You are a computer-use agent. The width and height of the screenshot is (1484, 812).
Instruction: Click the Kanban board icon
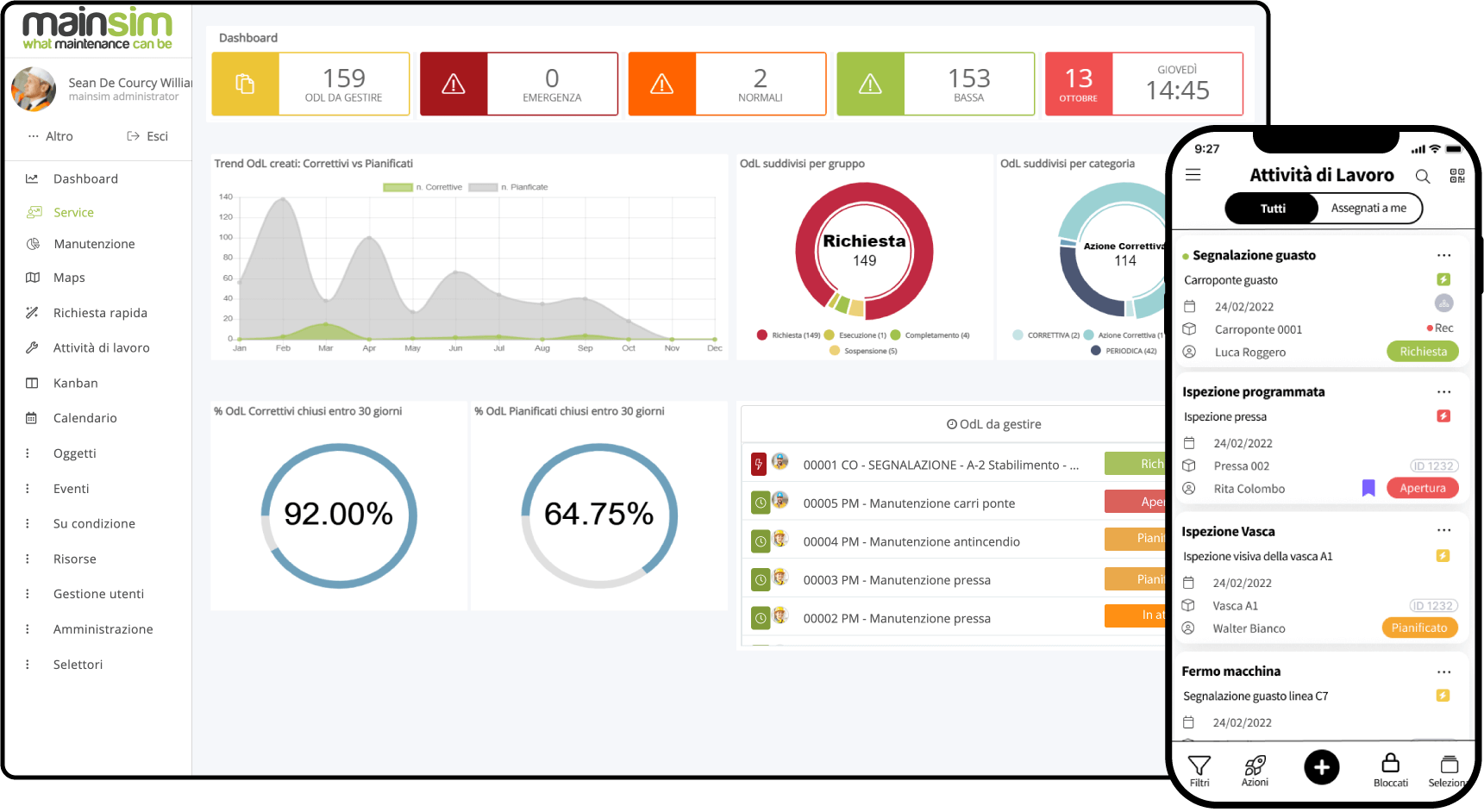click(32, 383)
